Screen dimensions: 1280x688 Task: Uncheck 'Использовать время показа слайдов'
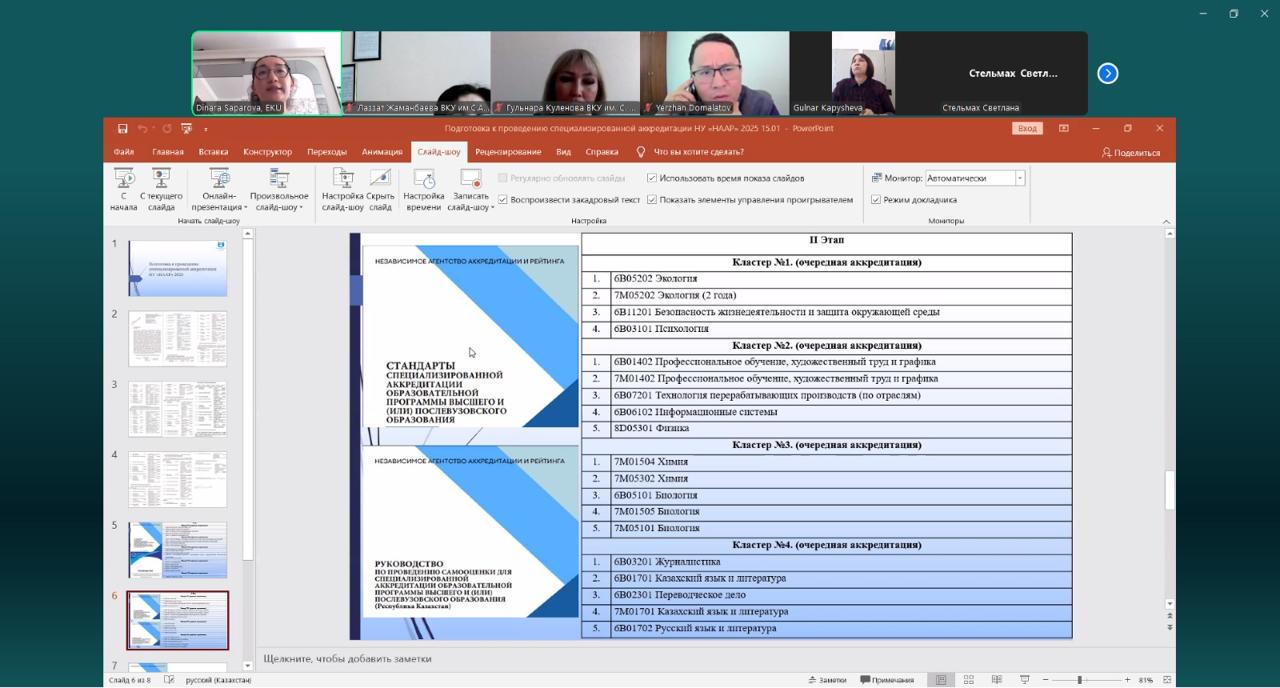[x=652, y=178]
